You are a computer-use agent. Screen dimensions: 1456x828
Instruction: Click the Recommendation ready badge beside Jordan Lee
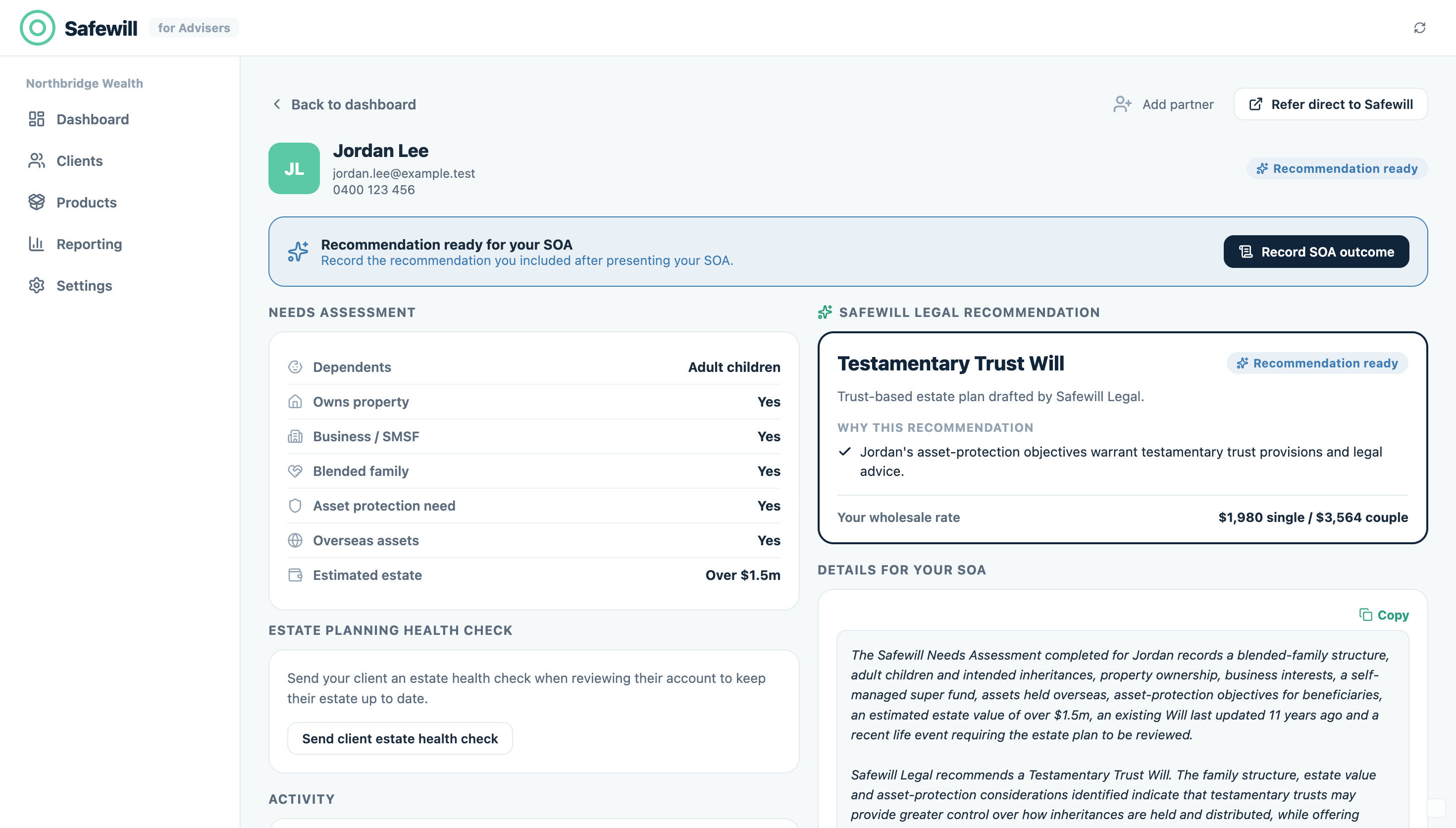1337,168
